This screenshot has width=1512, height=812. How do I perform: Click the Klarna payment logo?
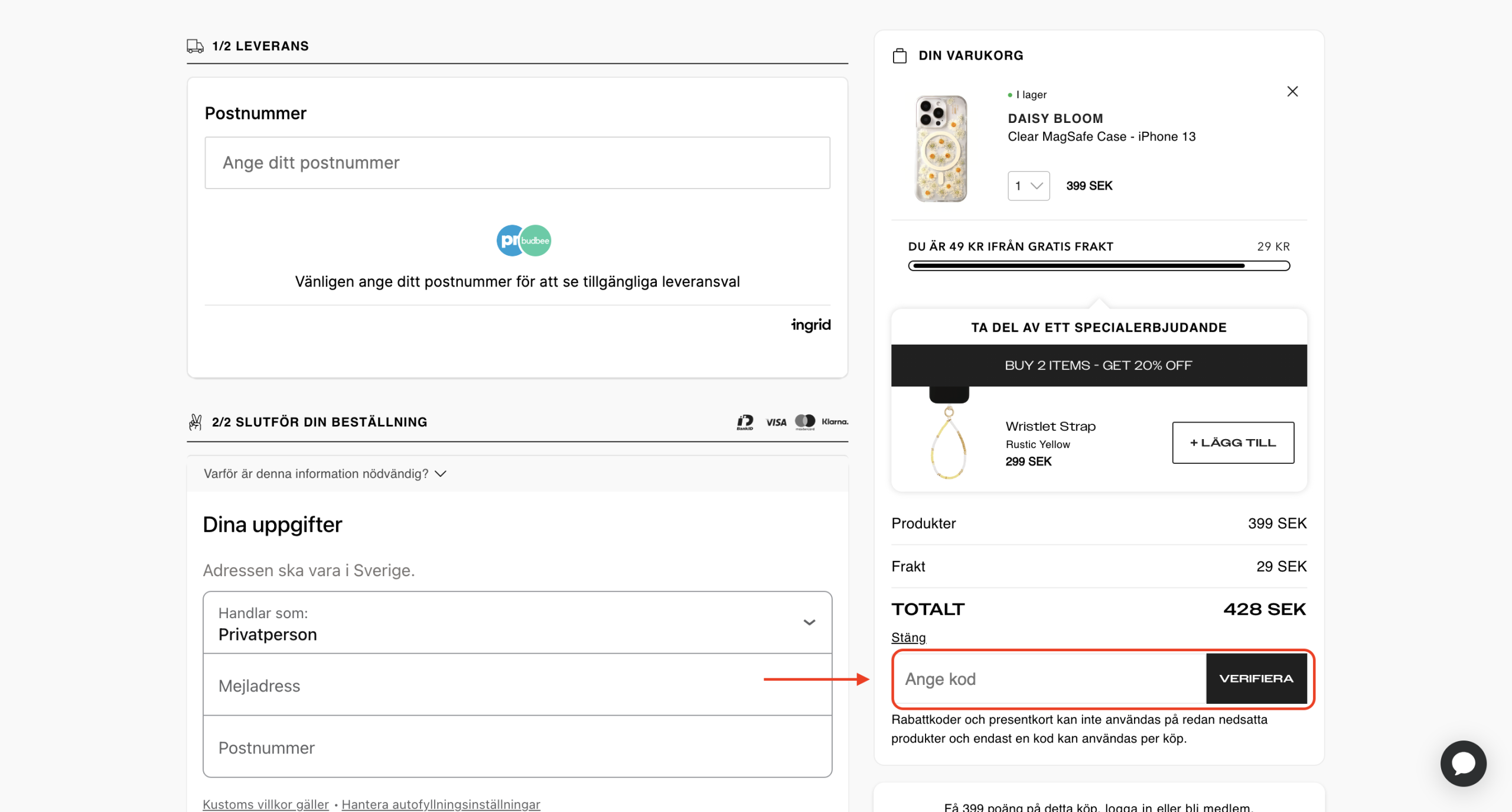pos(835,422)
